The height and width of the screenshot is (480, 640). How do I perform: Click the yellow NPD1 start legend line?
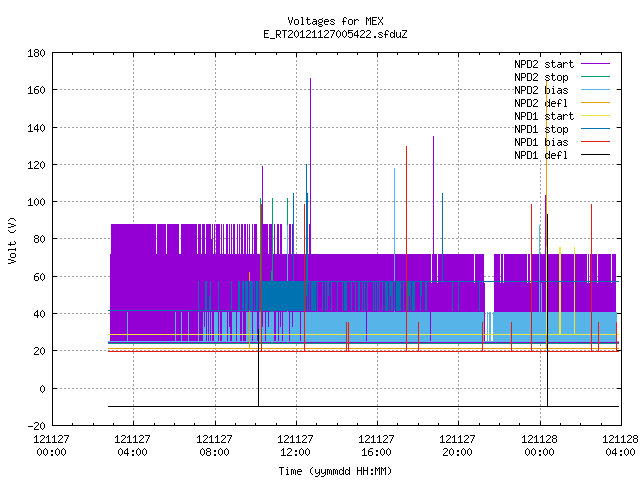click(595, 116)
